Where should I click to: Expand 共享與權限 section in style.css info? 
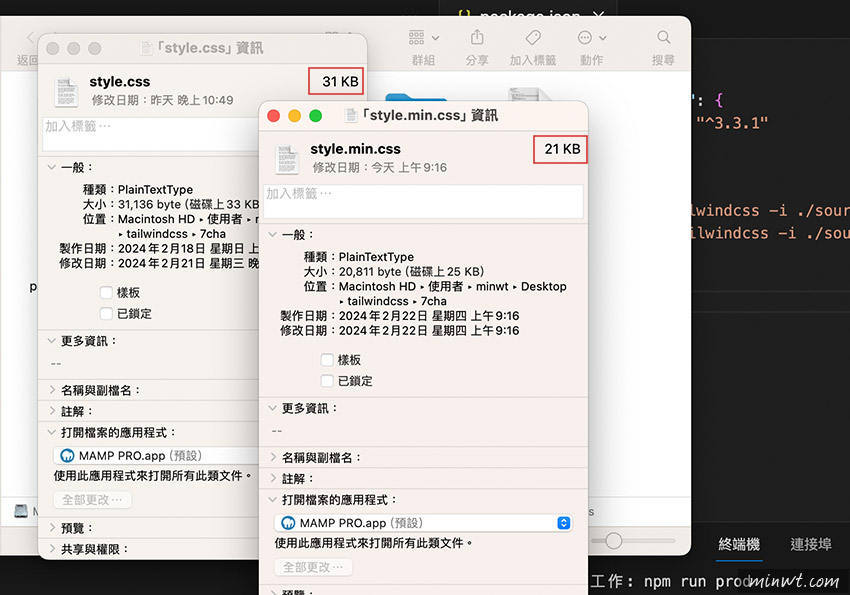[x=52, y=549]
